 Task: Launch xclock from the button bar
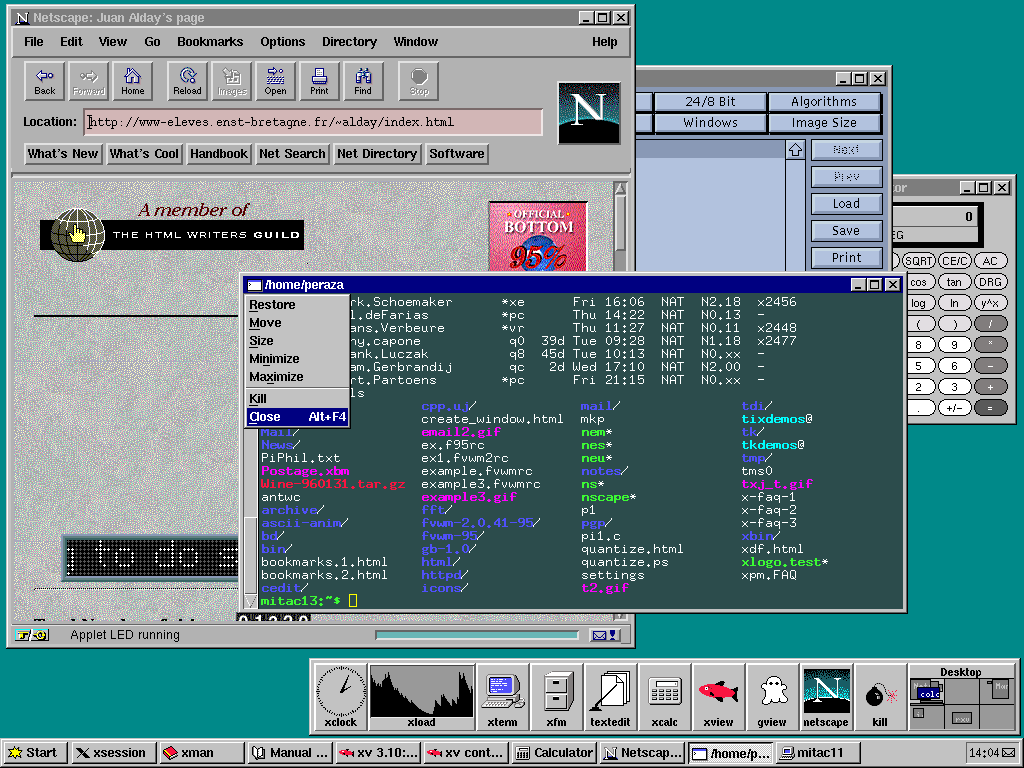click(x=341, y=696)
